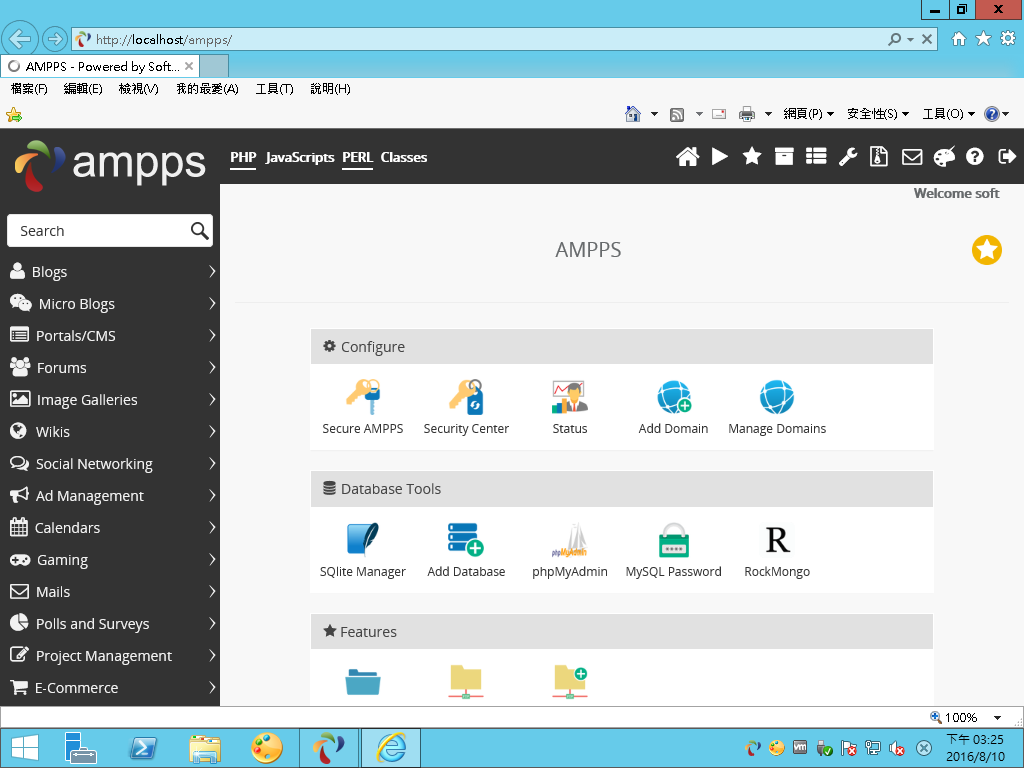Open the task list icon in header
The image size is (1024, 768).
[816, 157]
